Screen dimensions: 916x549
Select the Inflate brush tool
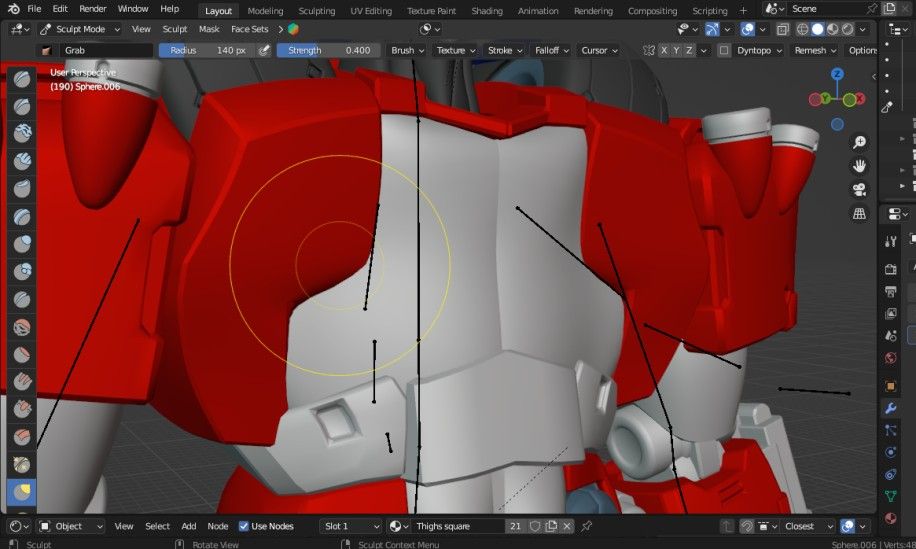click(x=22, y=244)
